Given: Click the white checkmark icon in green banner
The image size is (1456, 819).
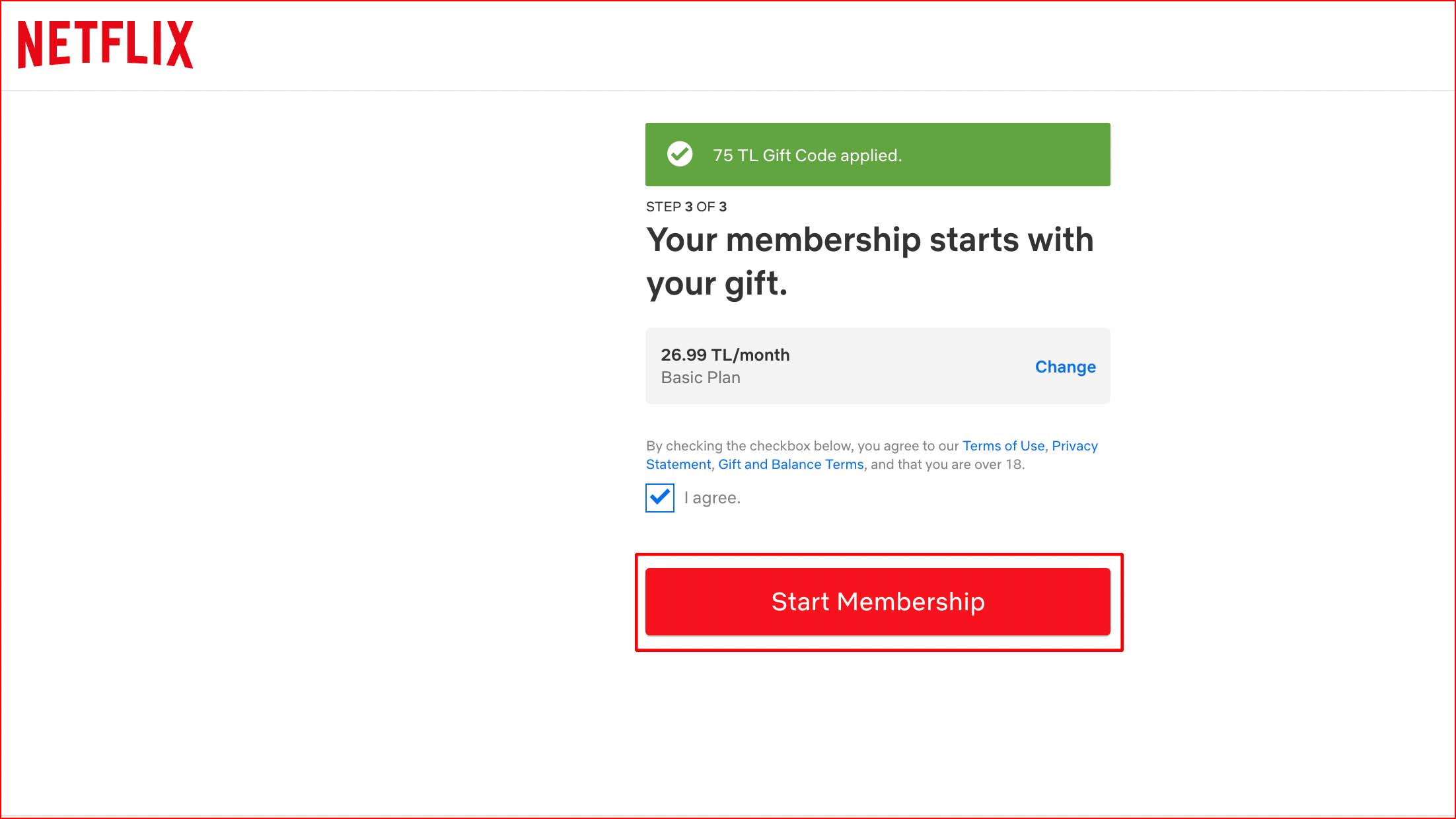Looking at the screenshot, I should tap(679, 155).
